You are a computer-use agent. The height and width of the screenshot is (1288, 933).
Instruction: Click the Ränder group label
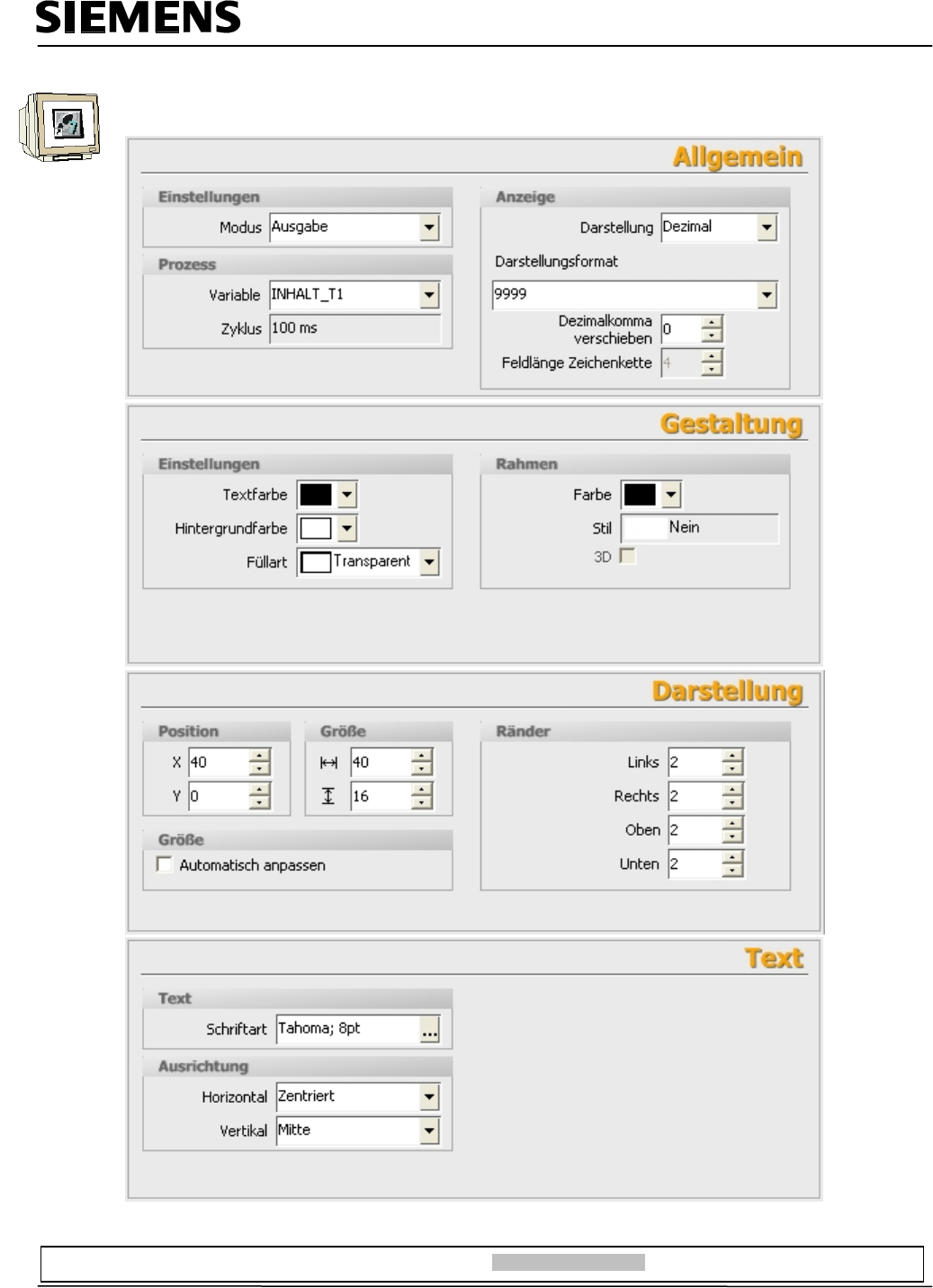tap(523, 731)
